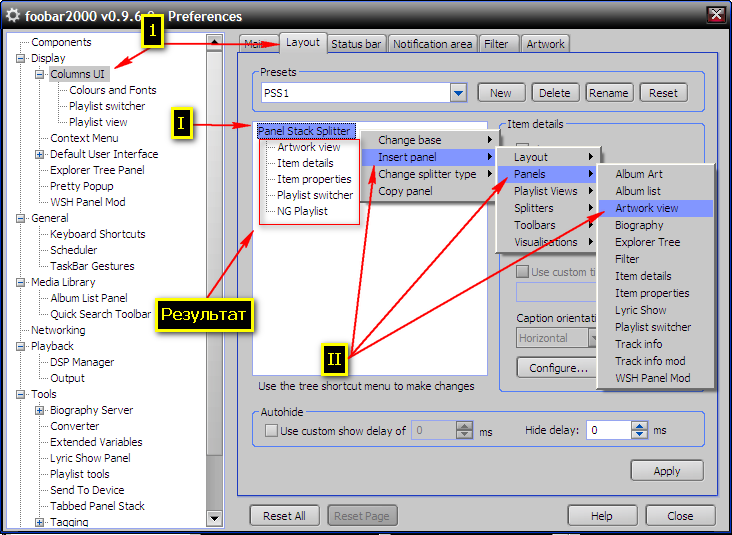Select 'Explorer Tree' panel entry
The image size is (732, 535).
click(655, 242)
